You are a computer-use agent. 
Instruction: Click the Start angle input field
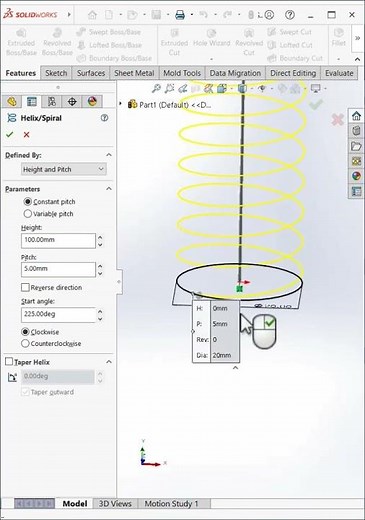tap(58, 315)
